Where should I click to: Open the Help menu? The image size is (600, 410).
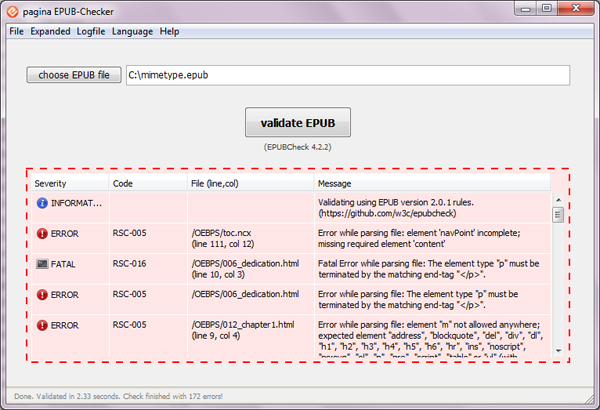(170, 31)
